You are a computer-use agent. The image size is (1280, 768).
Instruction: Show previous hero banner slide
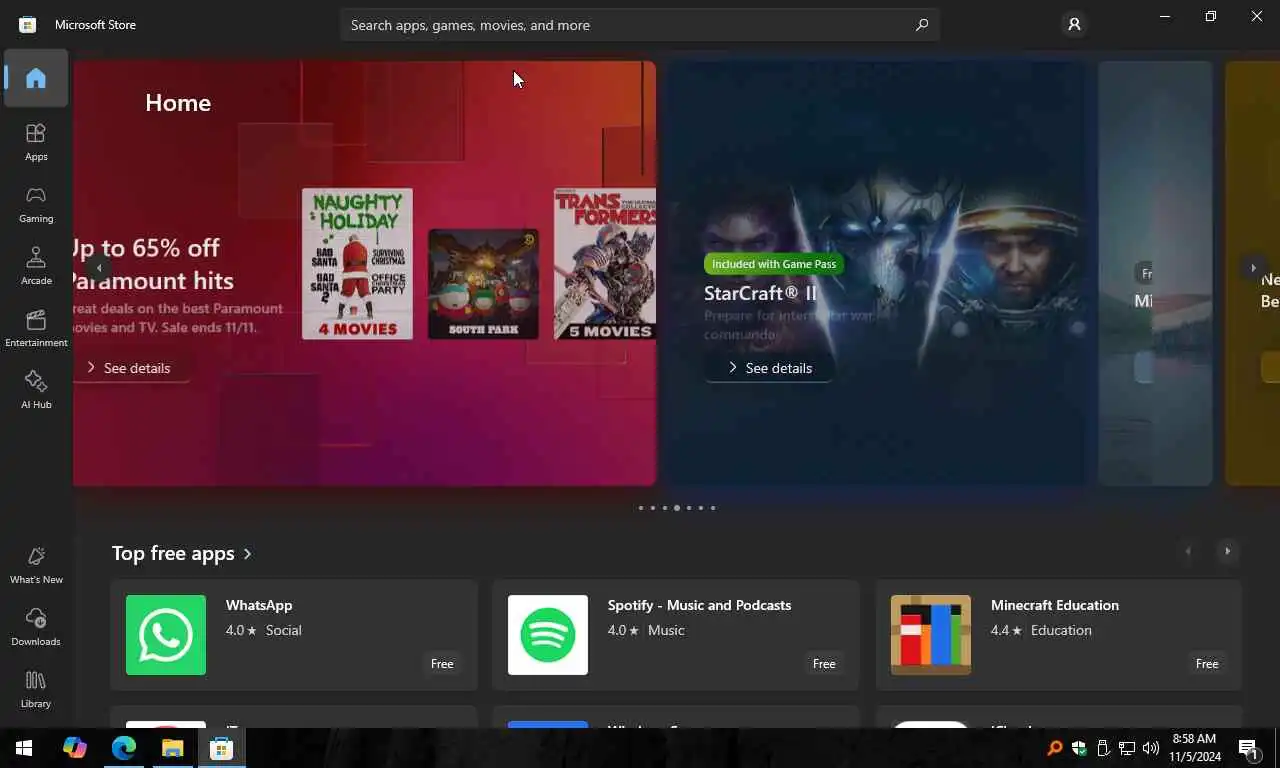(x=98, y=268)
